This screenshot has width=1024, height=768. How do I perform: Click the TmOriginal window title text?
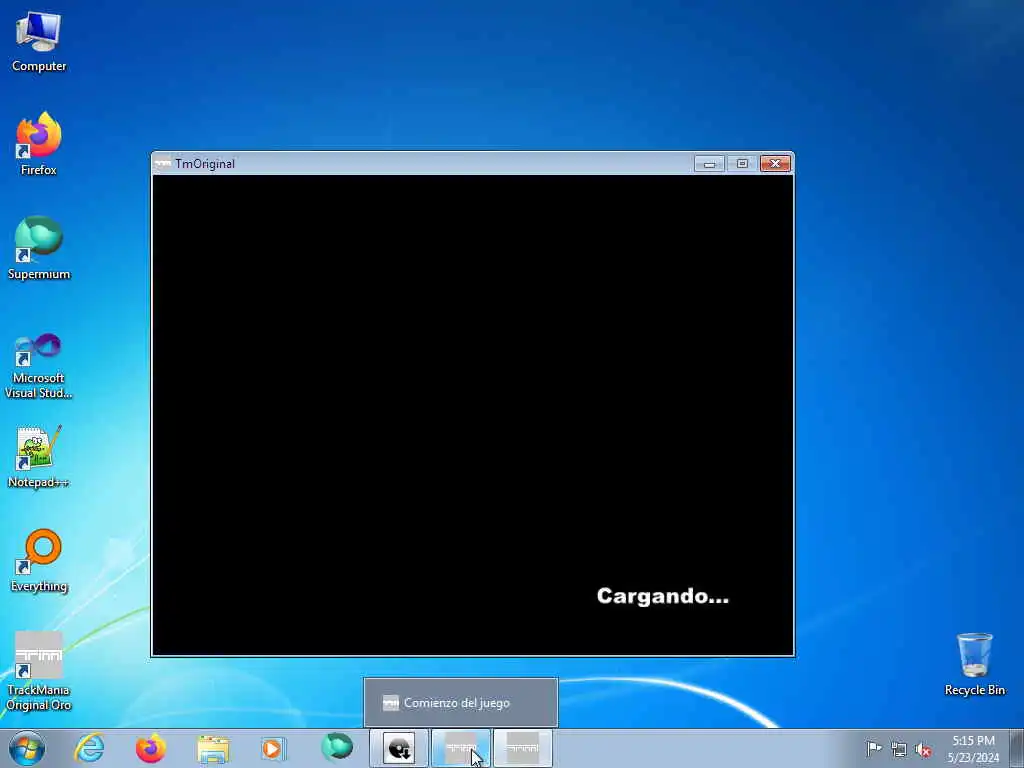coord(204,164)
